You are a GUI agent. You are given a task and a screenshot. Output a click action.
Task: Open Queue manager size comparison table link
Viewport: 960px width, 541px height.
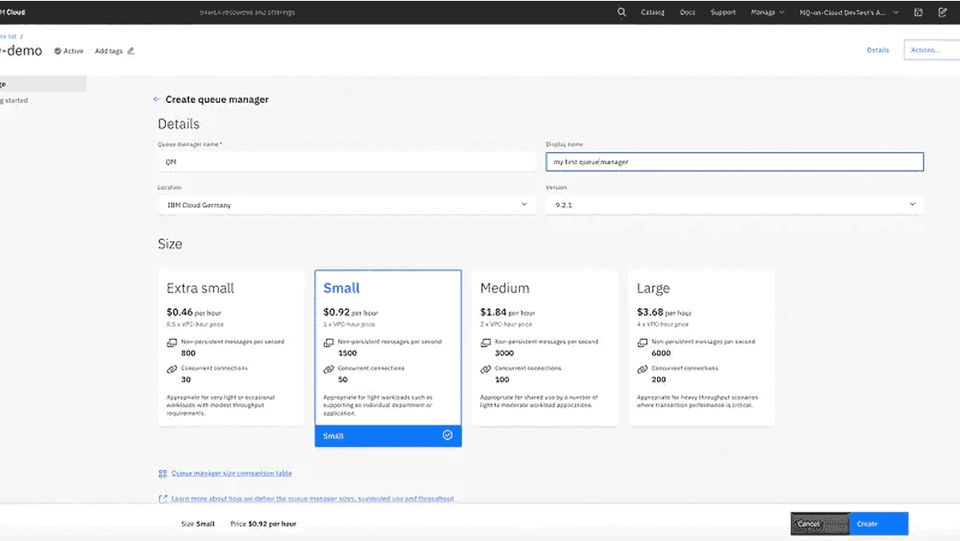coord(231,473)
